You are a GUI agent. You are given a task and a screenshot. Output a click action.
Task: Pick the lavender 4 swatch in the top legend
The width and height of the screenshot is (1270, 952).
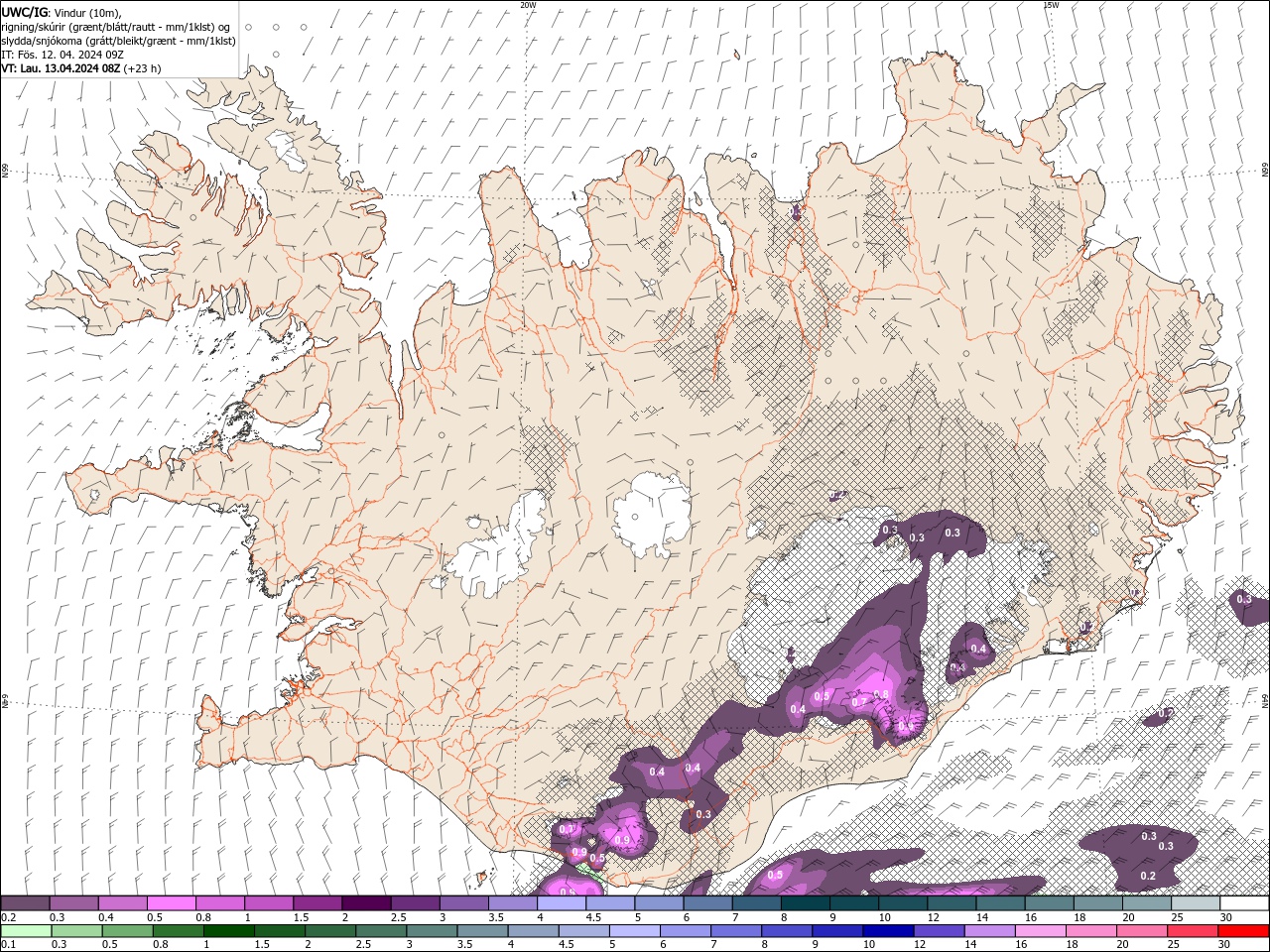pyautogui.click(x=562, y=903)
